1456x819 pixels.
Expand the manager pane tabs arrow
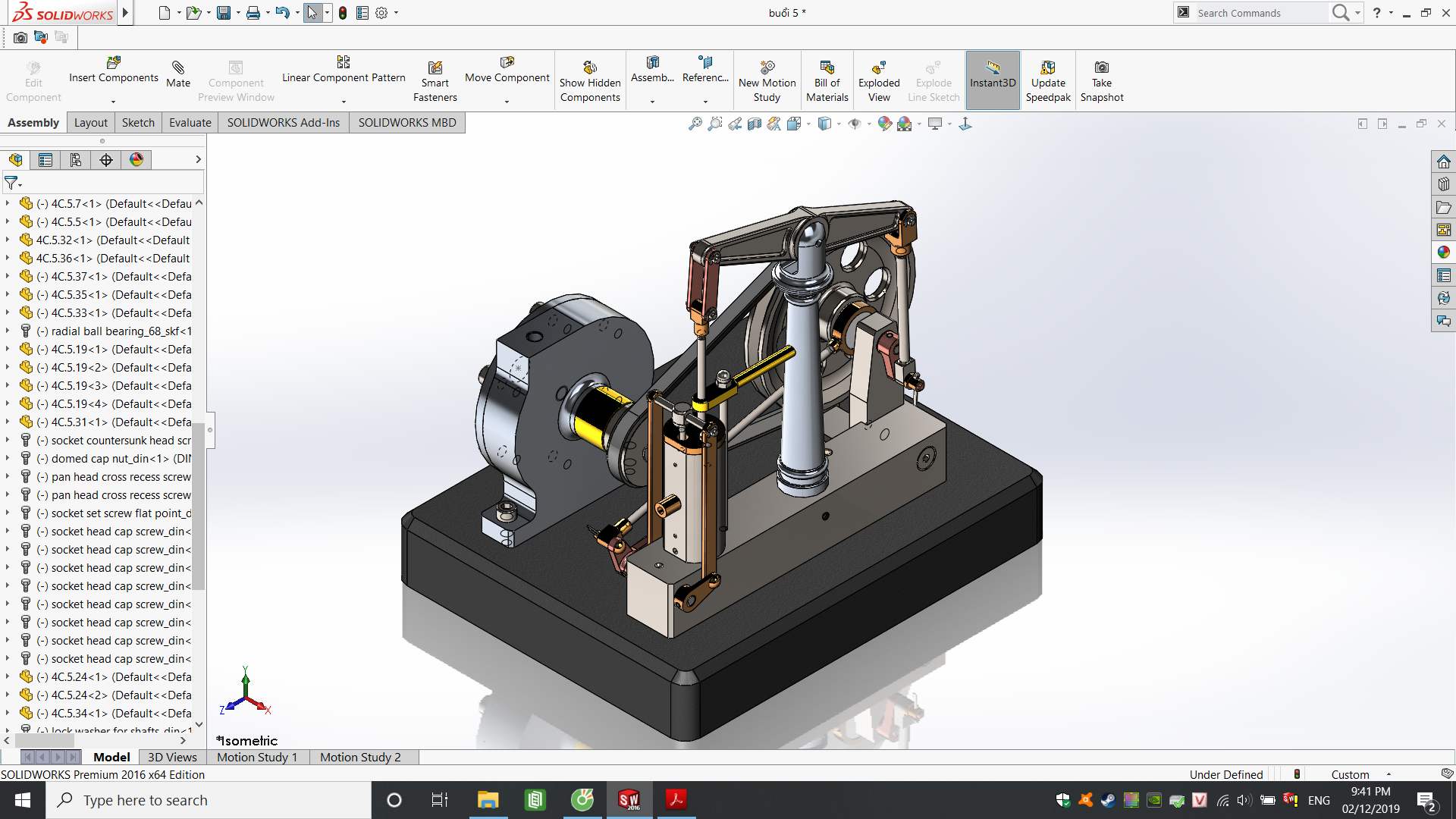tap(198, 159)
